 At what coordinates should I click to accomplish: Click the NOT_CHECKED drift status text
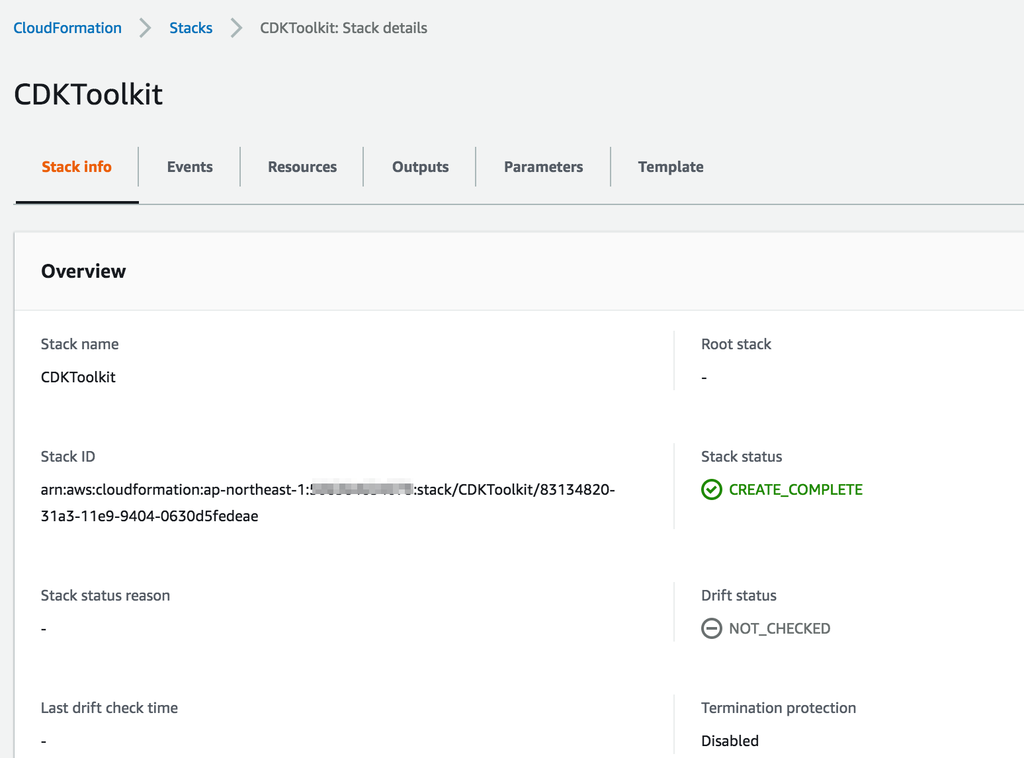pyautogui.click(x=780, y=629)
